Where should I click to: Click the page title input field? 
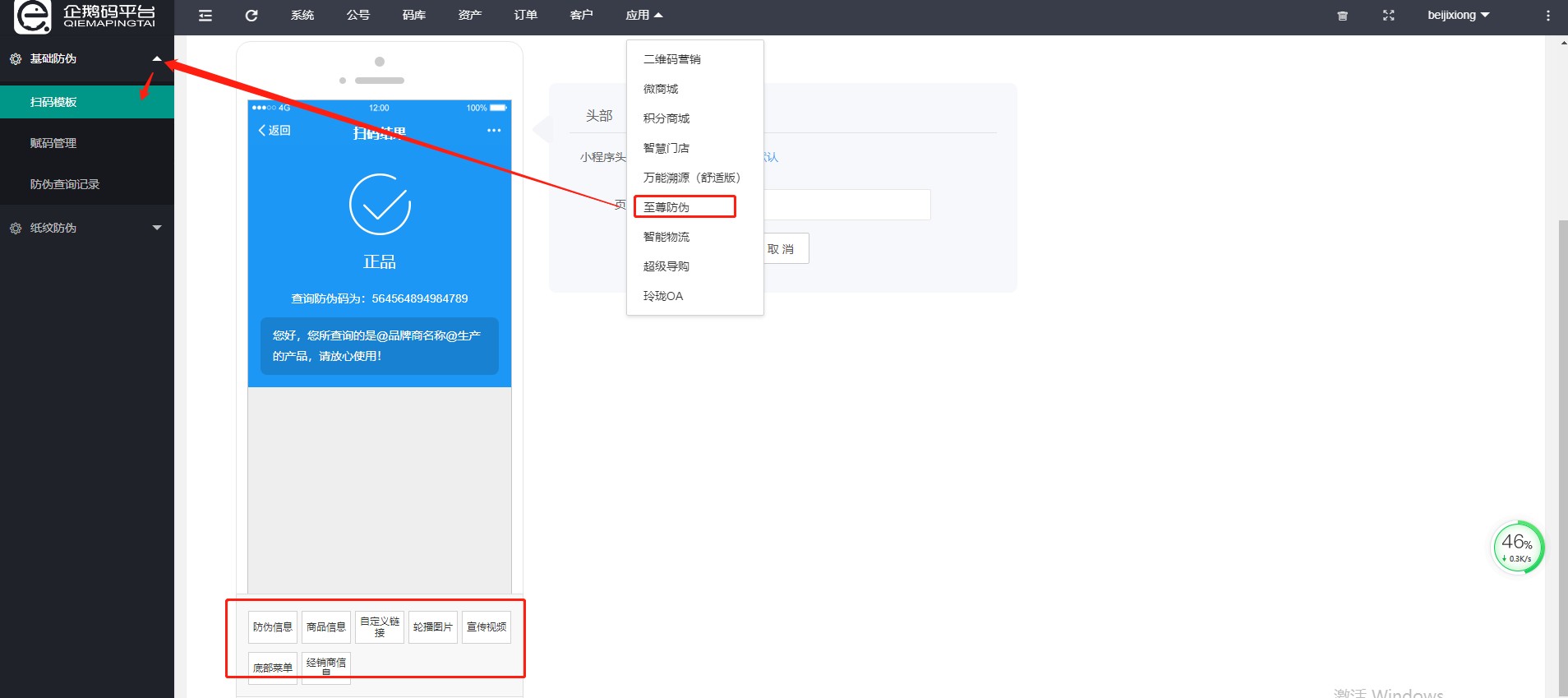click(x=846, y=205)
